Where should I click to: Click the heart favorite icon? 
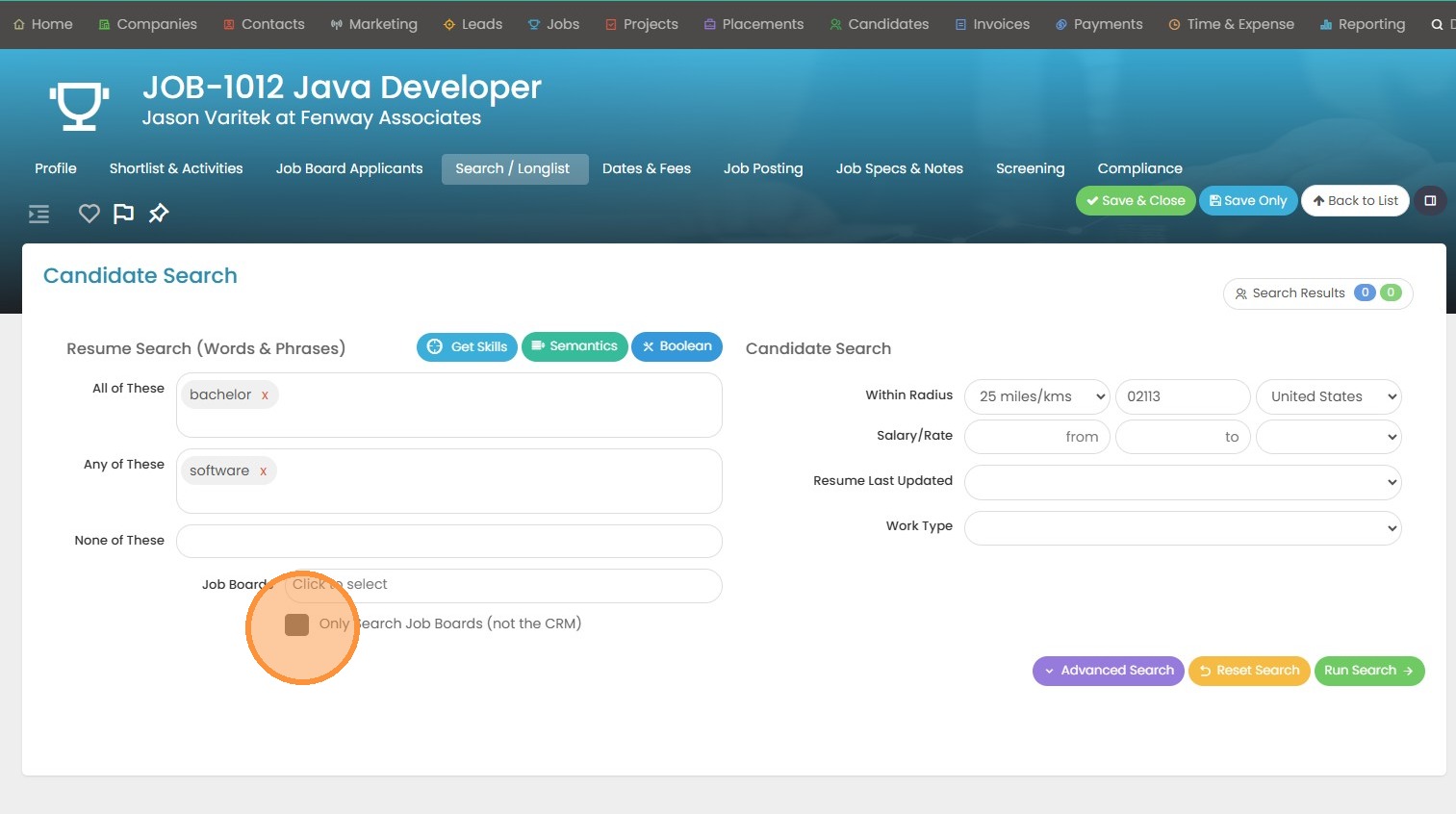point(89,214)
